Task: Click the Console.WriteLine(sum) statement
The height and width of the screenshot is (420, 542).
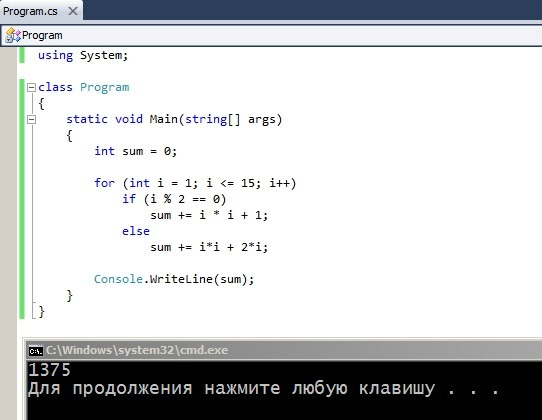Action: coord(174,279)
